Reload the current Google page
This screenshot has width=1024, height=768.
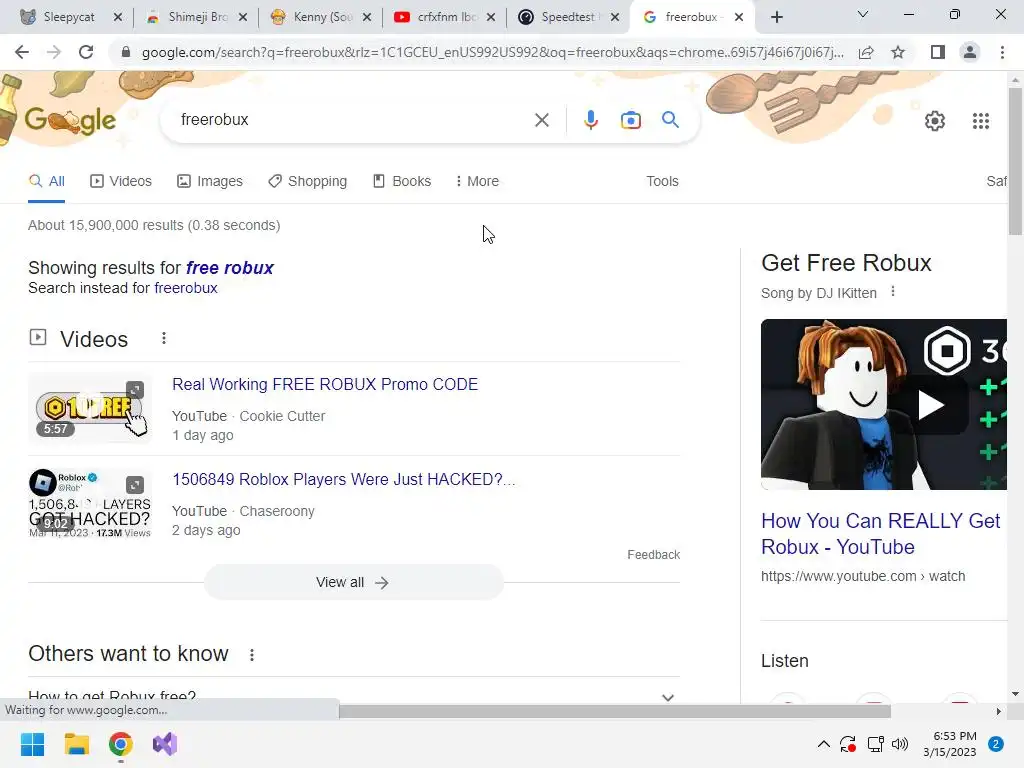click(x=86, y=52)
